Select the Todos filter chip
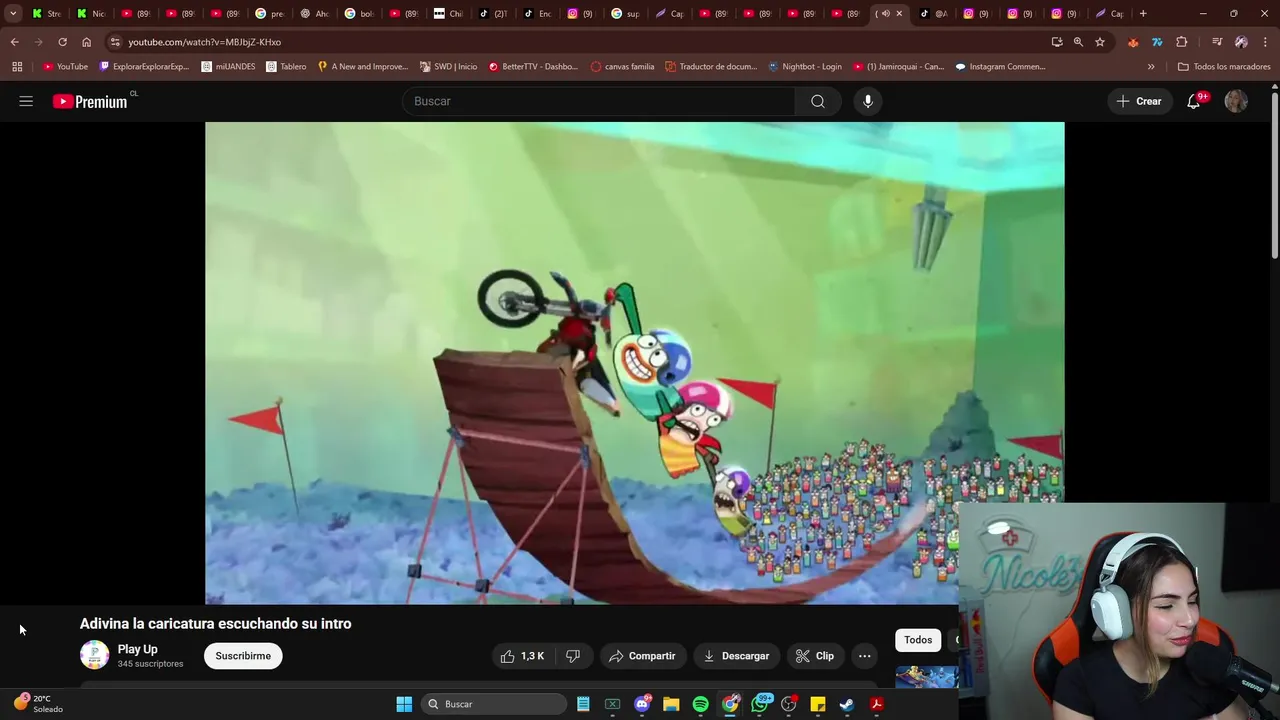The width and height of the screenshot is (1280, 720). pos(918,640)
